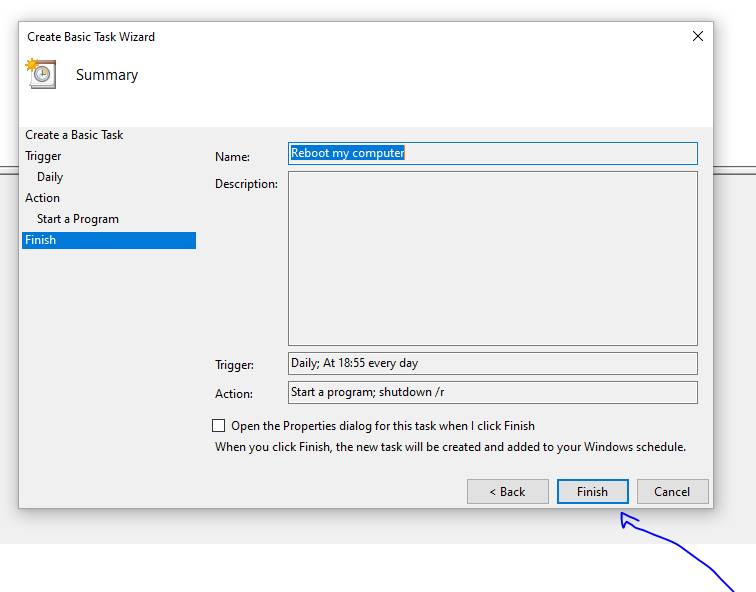The width and height of the screenshot is (756, 592).
Task: Select Start a Program step
Action: [78, 219]
